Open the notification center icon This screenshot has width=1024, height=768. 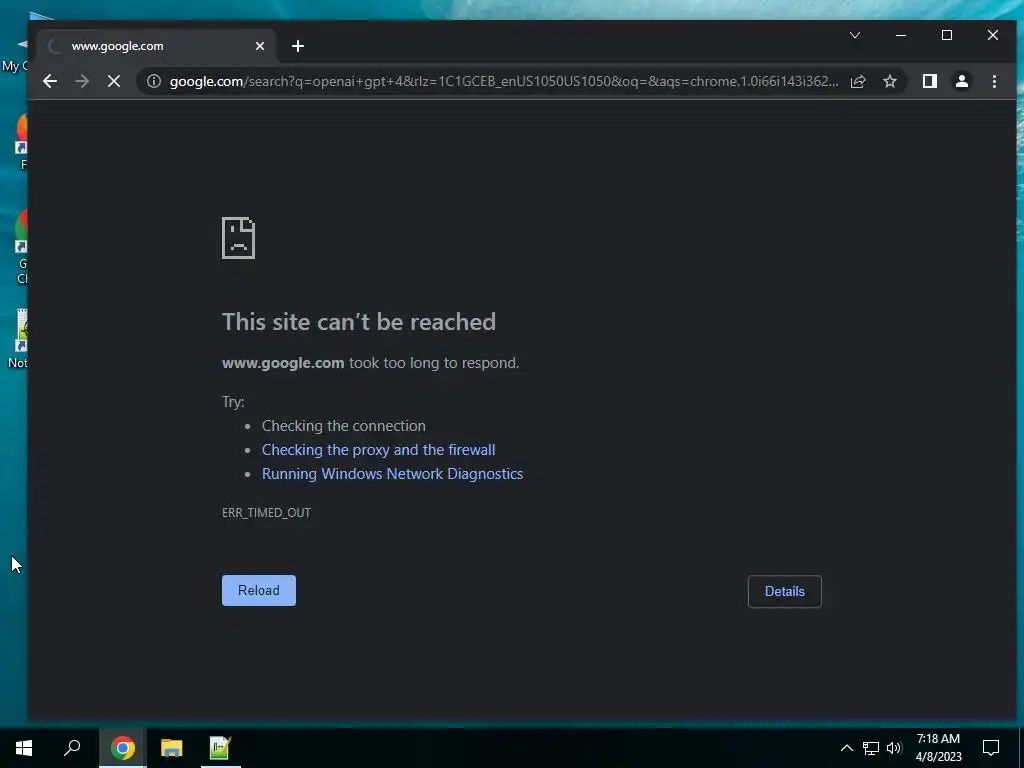(x=991, y=748)
